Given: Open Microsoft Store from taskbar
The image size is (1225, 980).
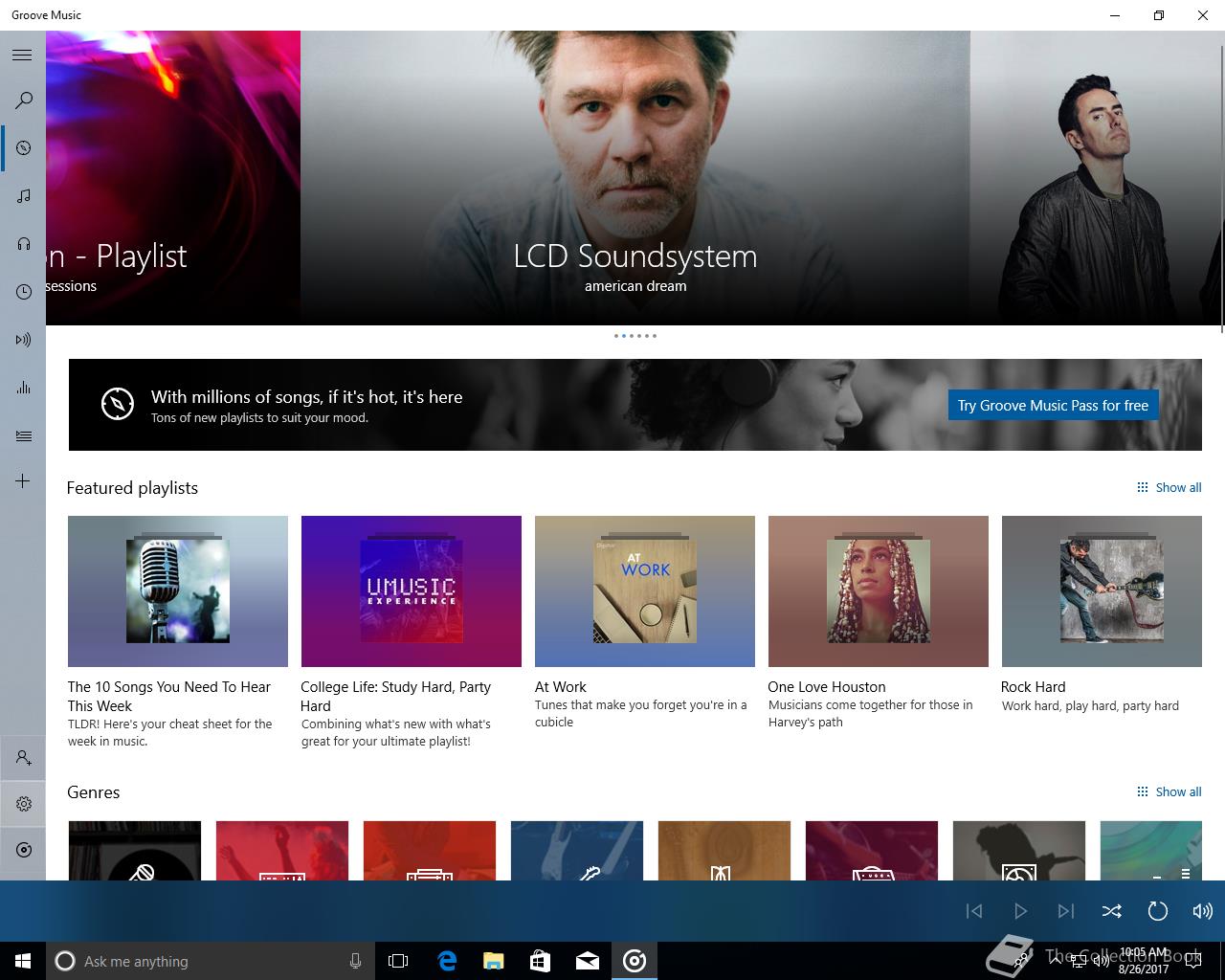Looking at the screenshot, I should click(x=541, y=961).
